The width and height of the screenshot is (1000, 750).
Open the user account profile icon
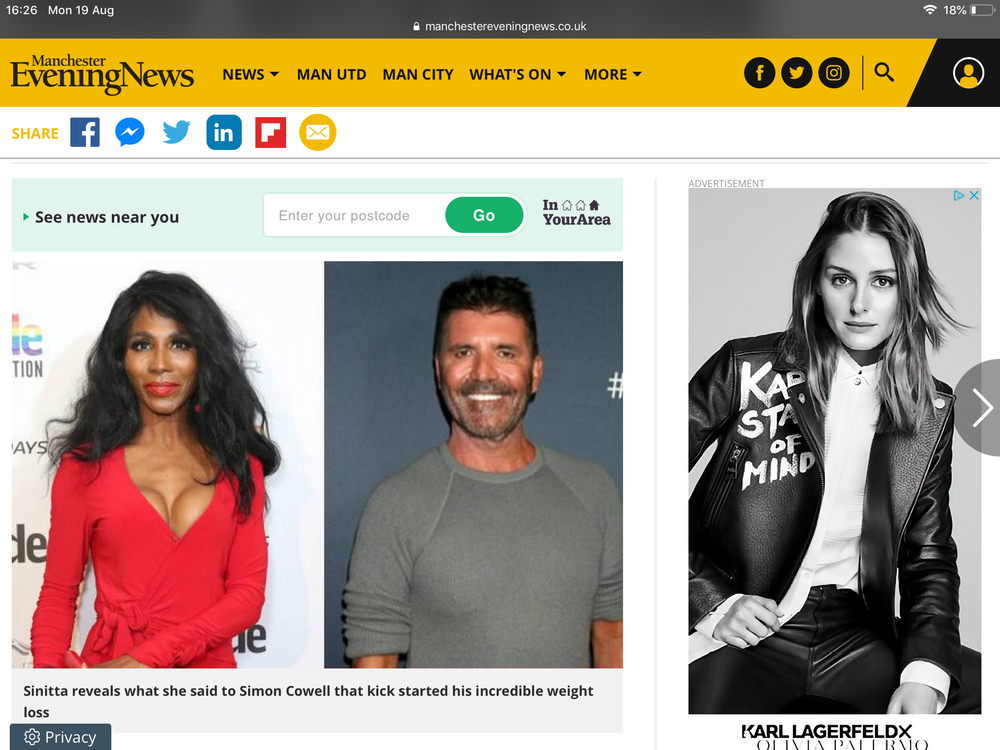tap(968, 73)
